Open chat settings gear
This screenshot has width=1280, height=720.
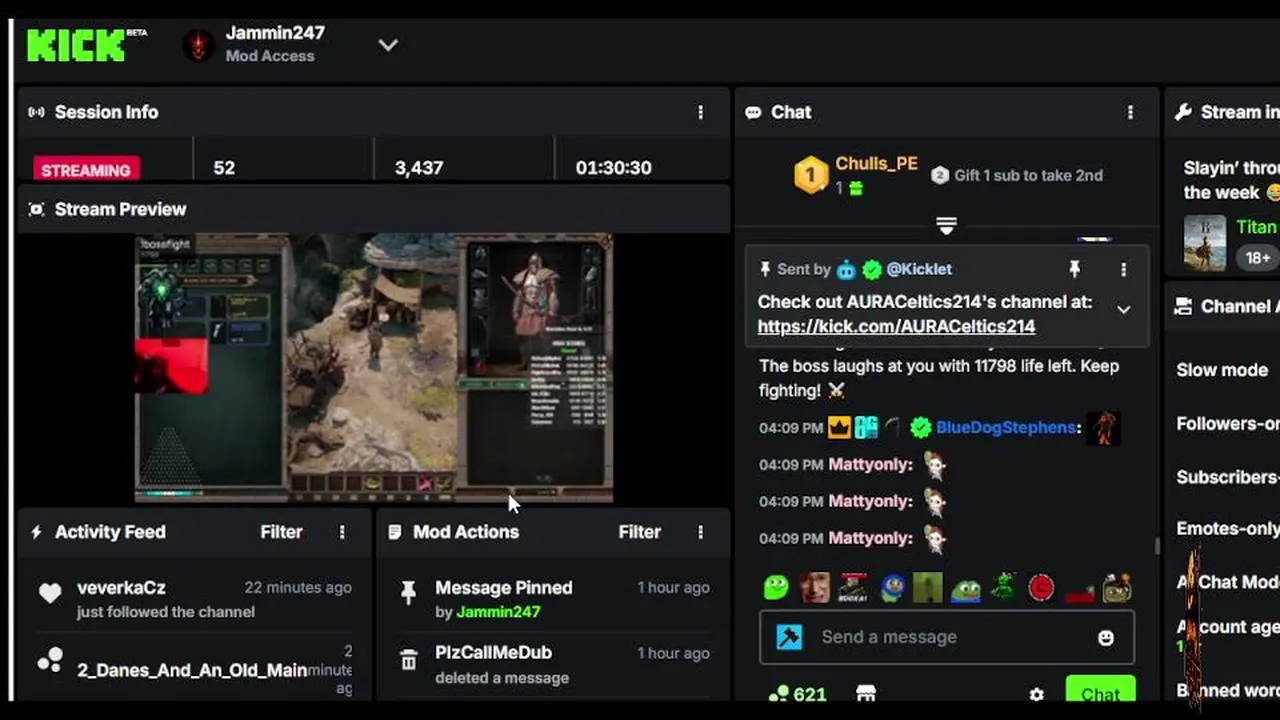coord(1037,694)
